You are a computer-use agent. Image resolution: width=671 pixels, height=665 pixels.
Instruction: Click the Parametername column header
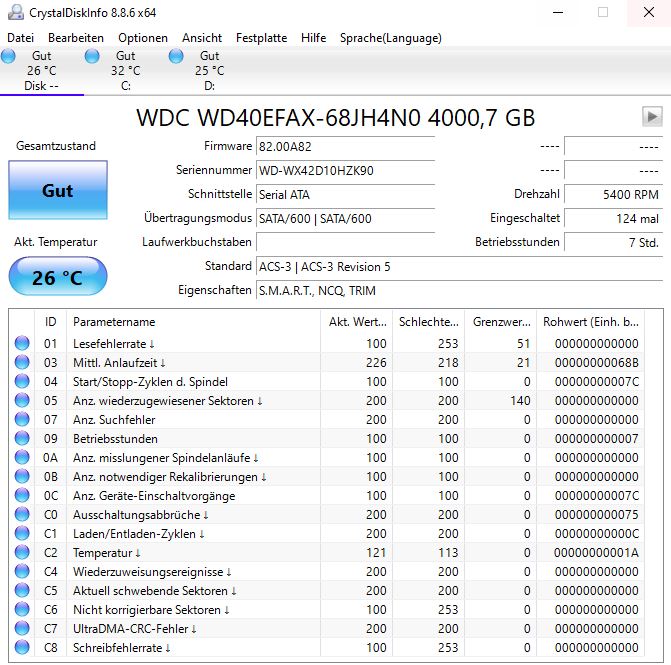193,322
